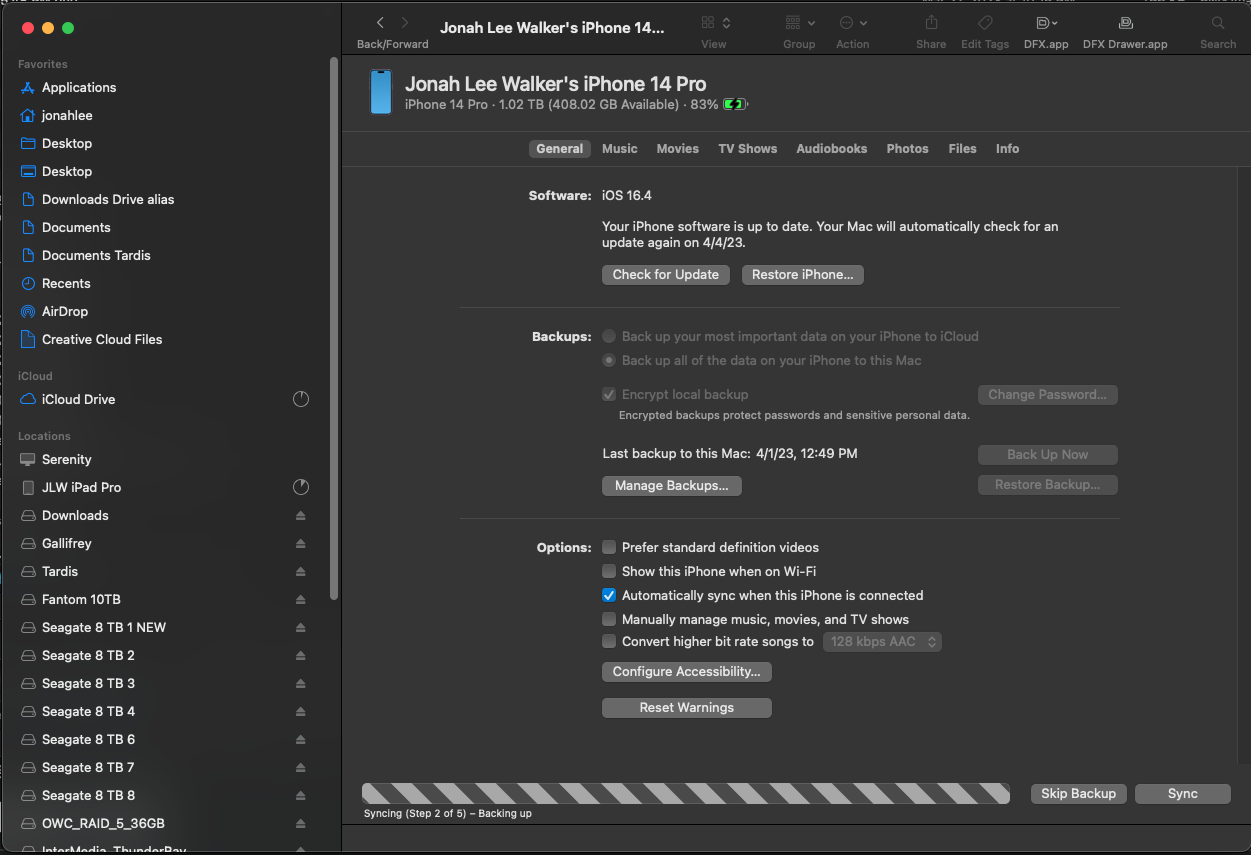The image size is (1251, 855).
Task: Select back up to iCloud radio option
Action: pos(609,337)
